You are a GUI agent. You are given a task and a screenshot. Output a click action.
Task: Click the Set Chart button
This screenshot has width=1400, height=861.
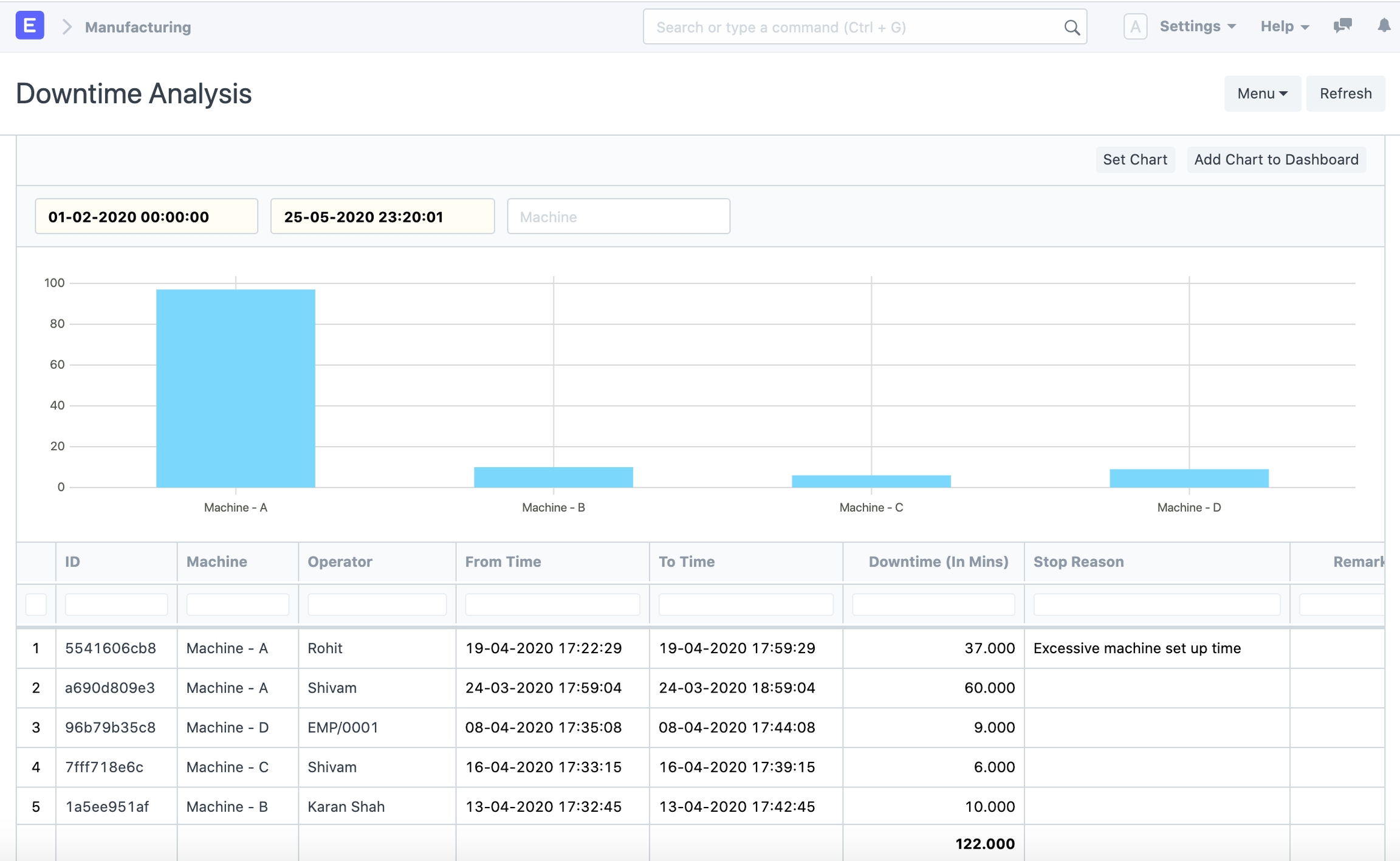pos(1134,160)
